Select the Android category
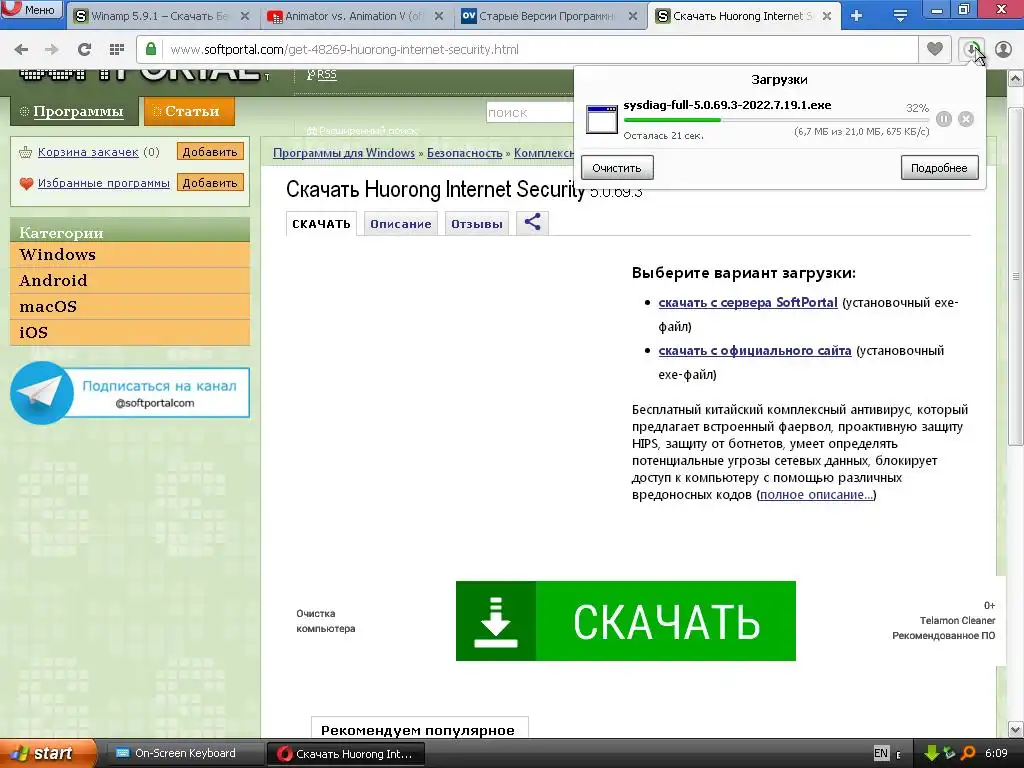The height and width of the screenshot is (768, 1024). (130, 281)
